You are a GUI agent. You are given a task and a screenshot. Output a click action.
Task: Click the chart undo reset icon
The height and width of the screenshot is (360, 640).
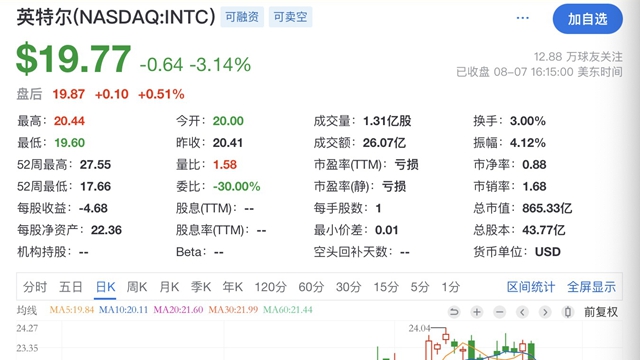(454, 312)
